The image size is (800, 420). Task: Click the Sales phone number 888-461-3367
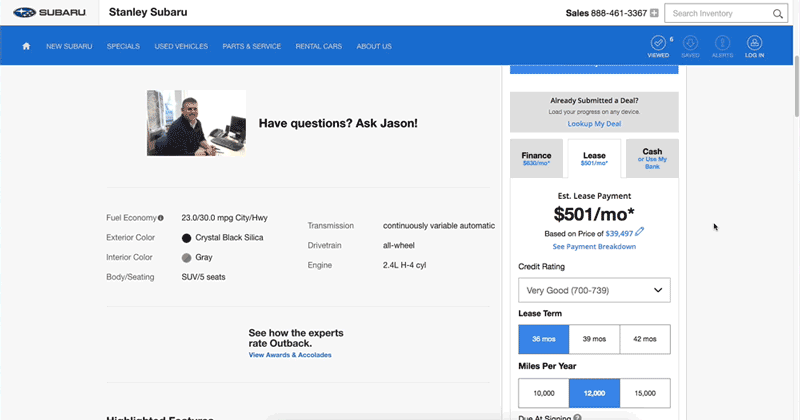pyautogui.click(x=619, y=13)
